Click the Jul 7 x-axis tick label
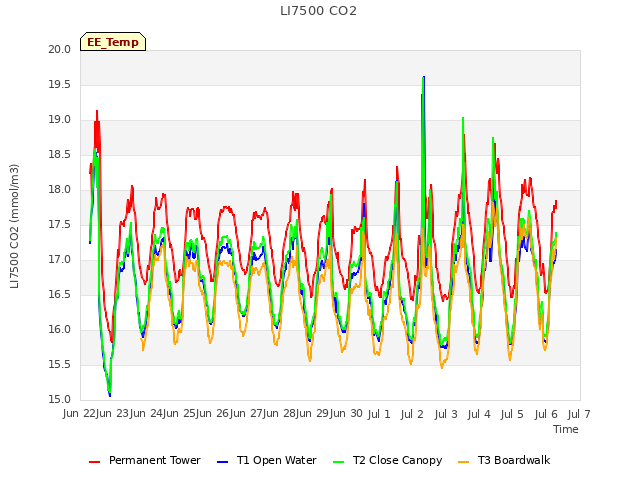Screen dimensions: 640x480 579,415
